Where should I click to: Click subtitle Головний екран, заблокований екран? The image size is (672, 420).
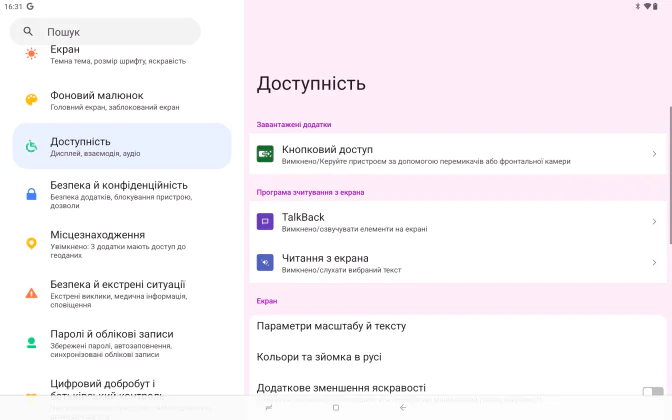point(115,107)
